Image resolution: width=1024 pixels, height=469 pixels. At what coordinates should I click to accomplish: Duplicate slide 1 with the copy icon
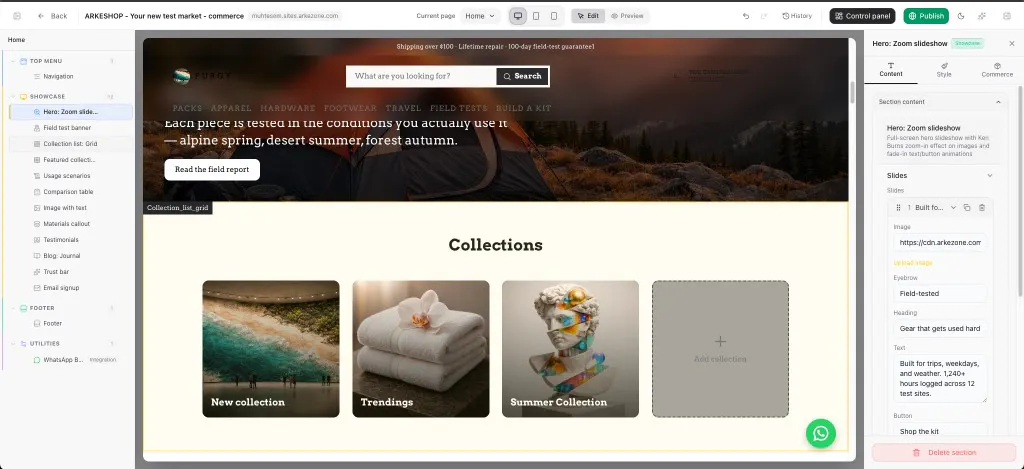point(967,207)
